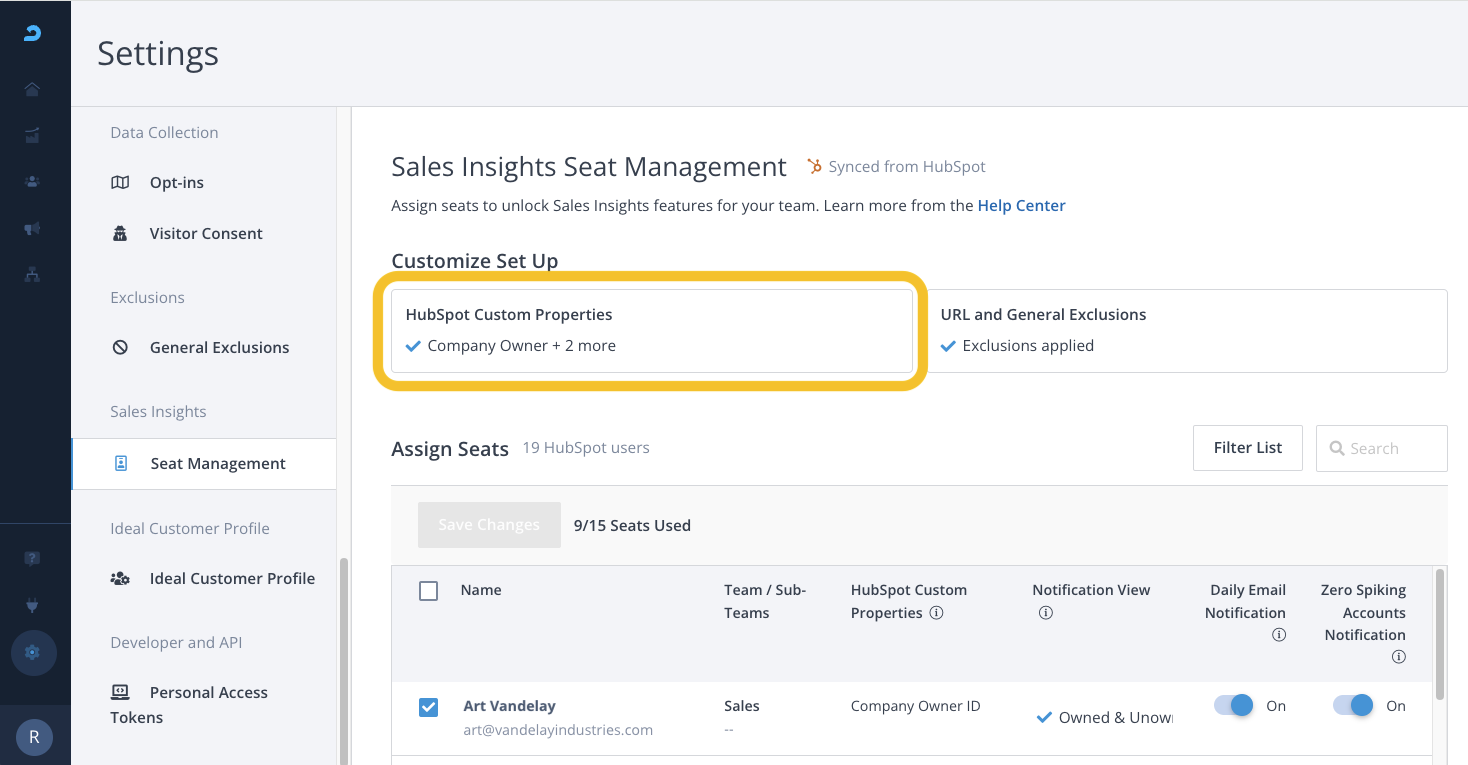Click the info icon under Notification View header

1045,613
